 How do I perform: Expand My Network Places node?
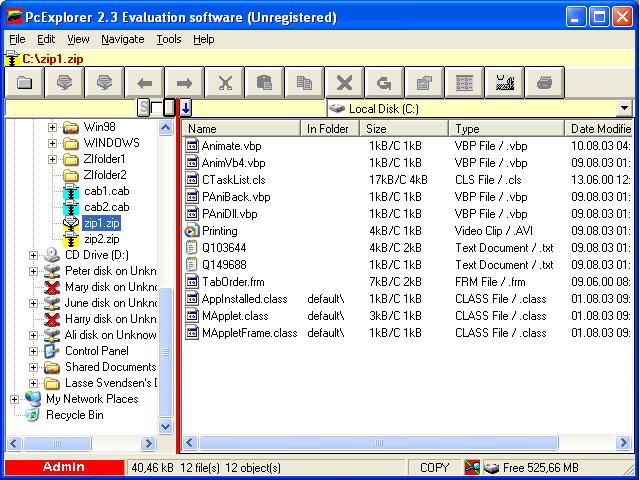(x=14, y=399)
